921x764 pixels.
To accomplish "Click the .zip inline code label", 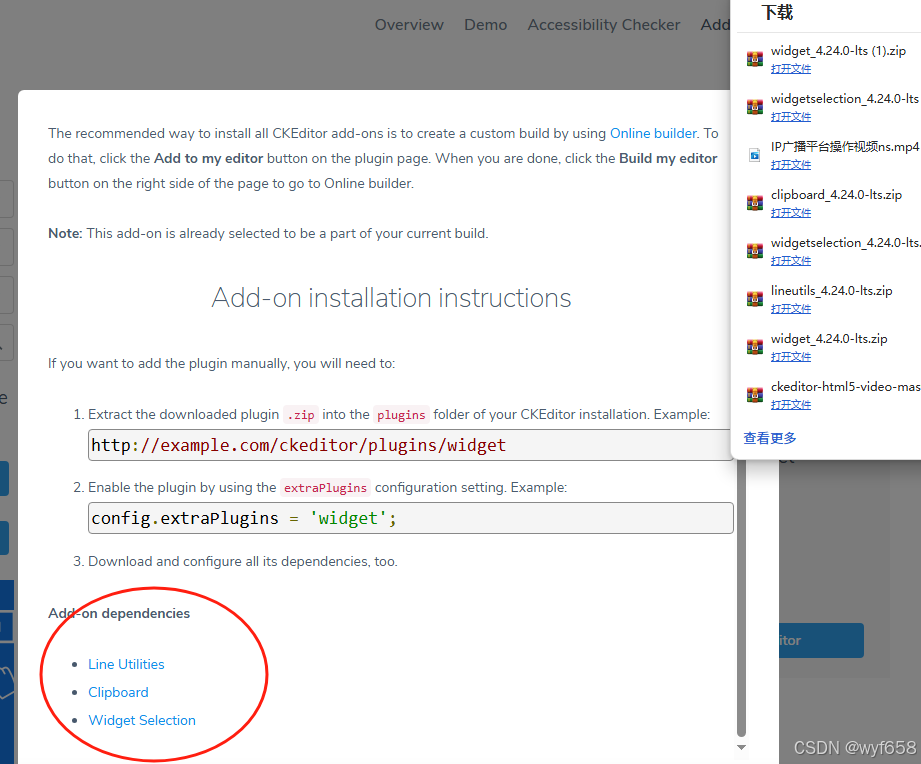I will click(301, 415).
